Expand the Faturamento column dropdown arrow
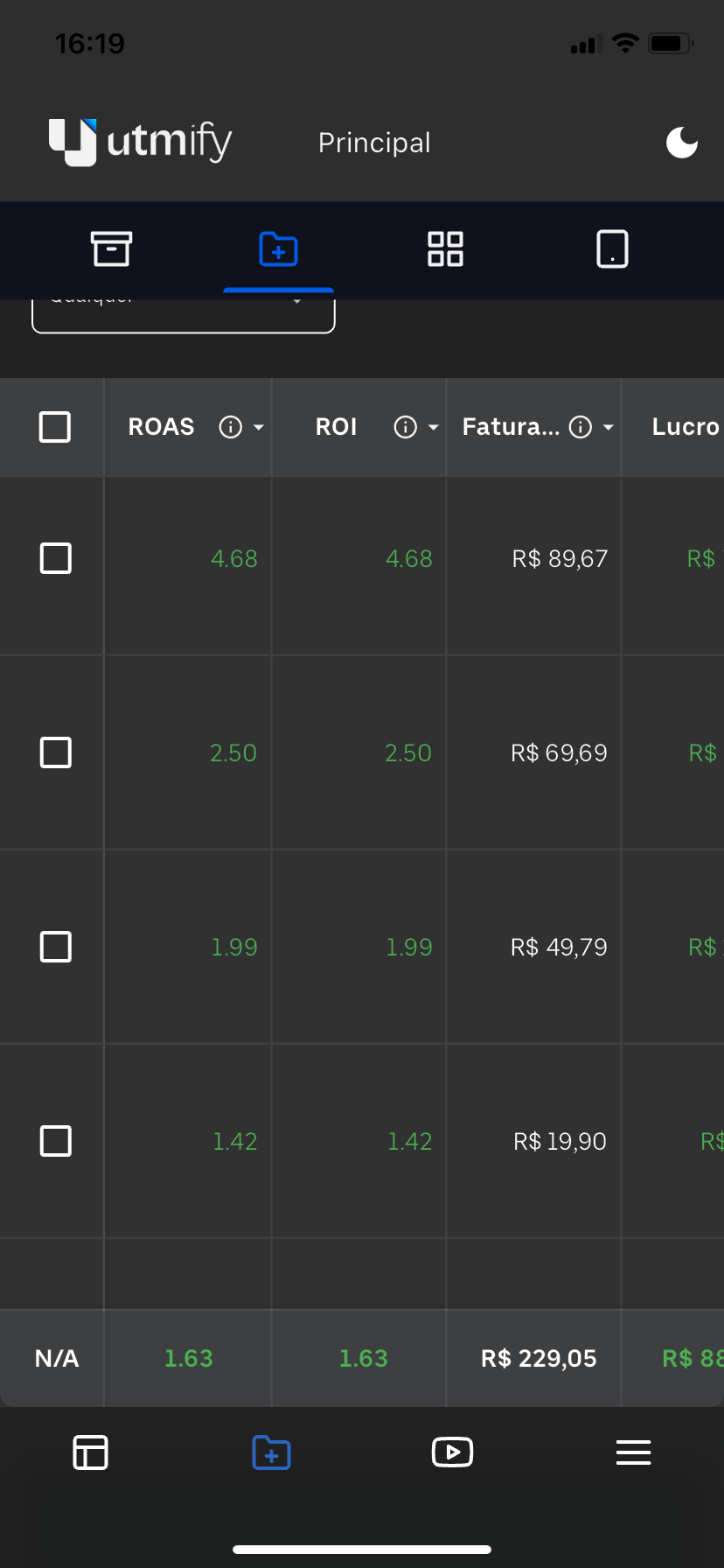724x1568 pixels. pos(608,427)
